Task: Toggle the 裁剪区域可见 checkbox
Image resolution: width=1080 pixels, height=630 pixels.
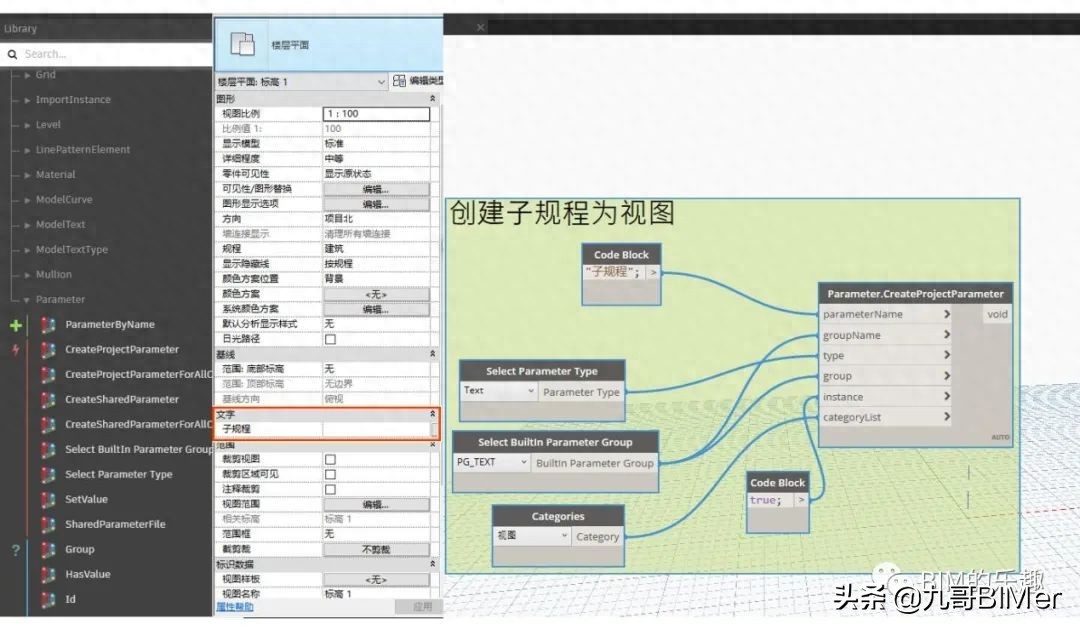Action: 331,474
